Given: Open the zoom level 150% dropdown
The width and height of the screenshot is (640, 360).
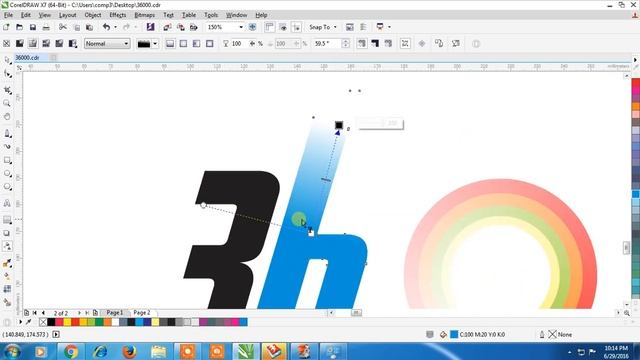Looking at the screenshot, I should click(241, 27).
